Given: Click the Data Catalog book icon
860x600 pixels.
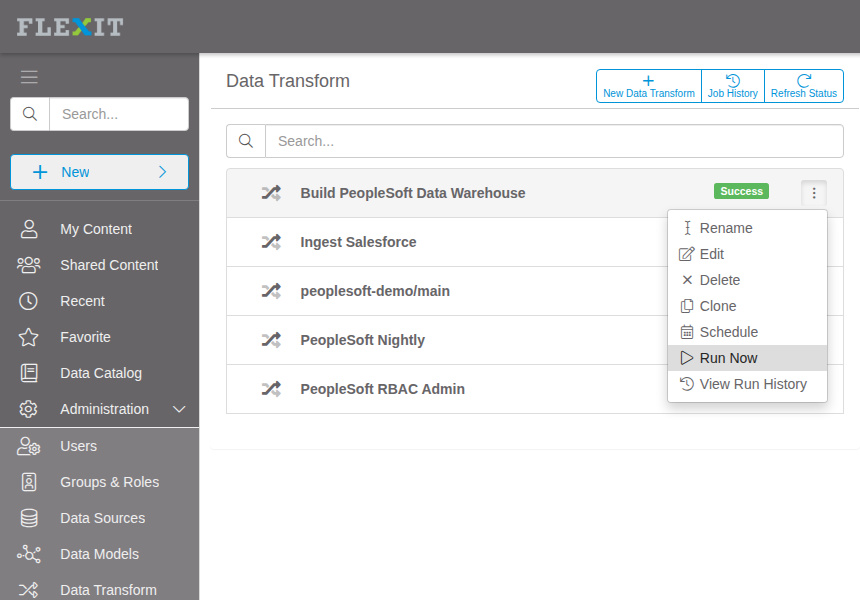Looking at the screenshot, I should point(29,373).
